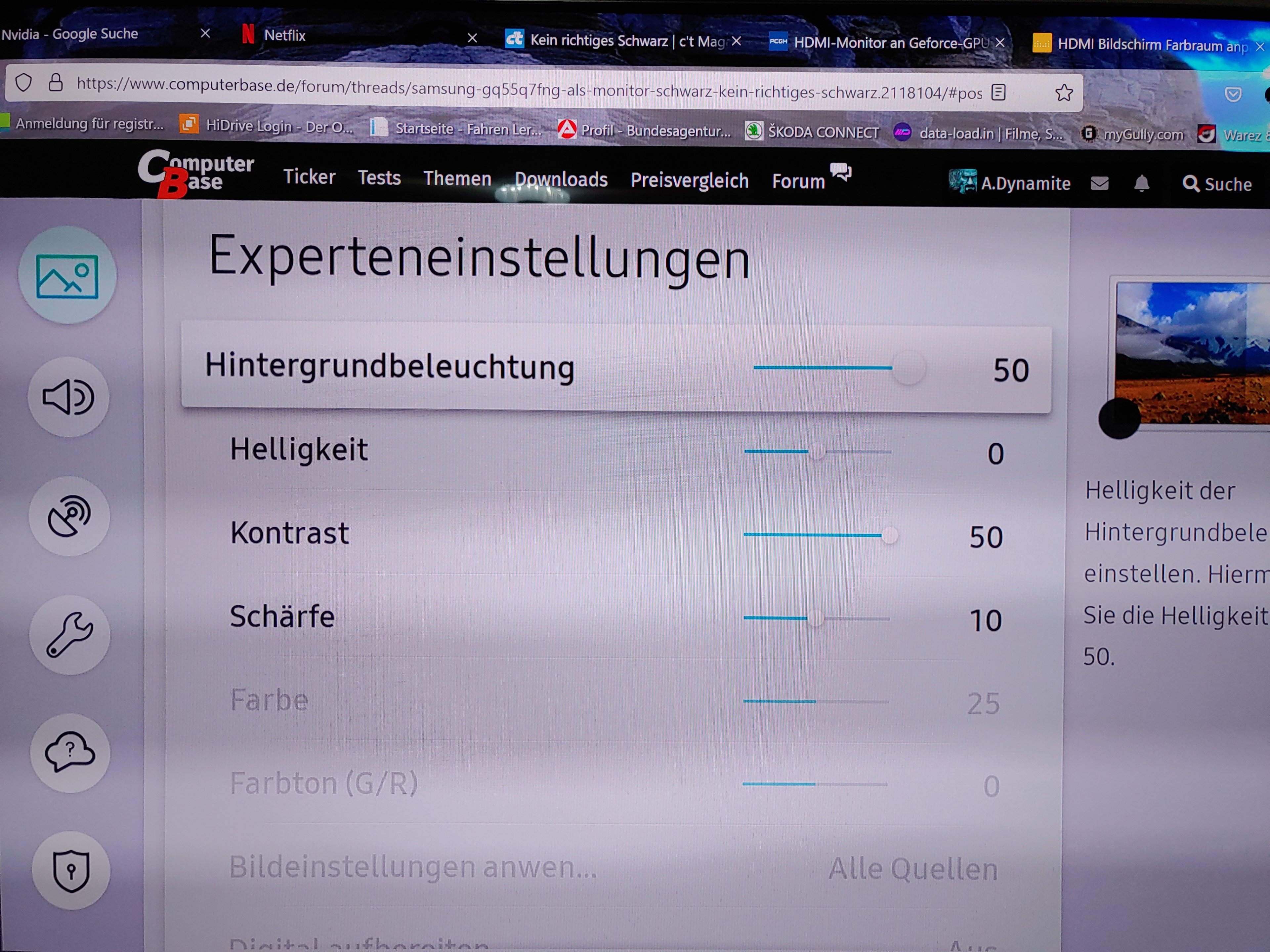Open the notifications bell icon
Viewport: 1270px width, 952px height.
[x=1141, y=184]
